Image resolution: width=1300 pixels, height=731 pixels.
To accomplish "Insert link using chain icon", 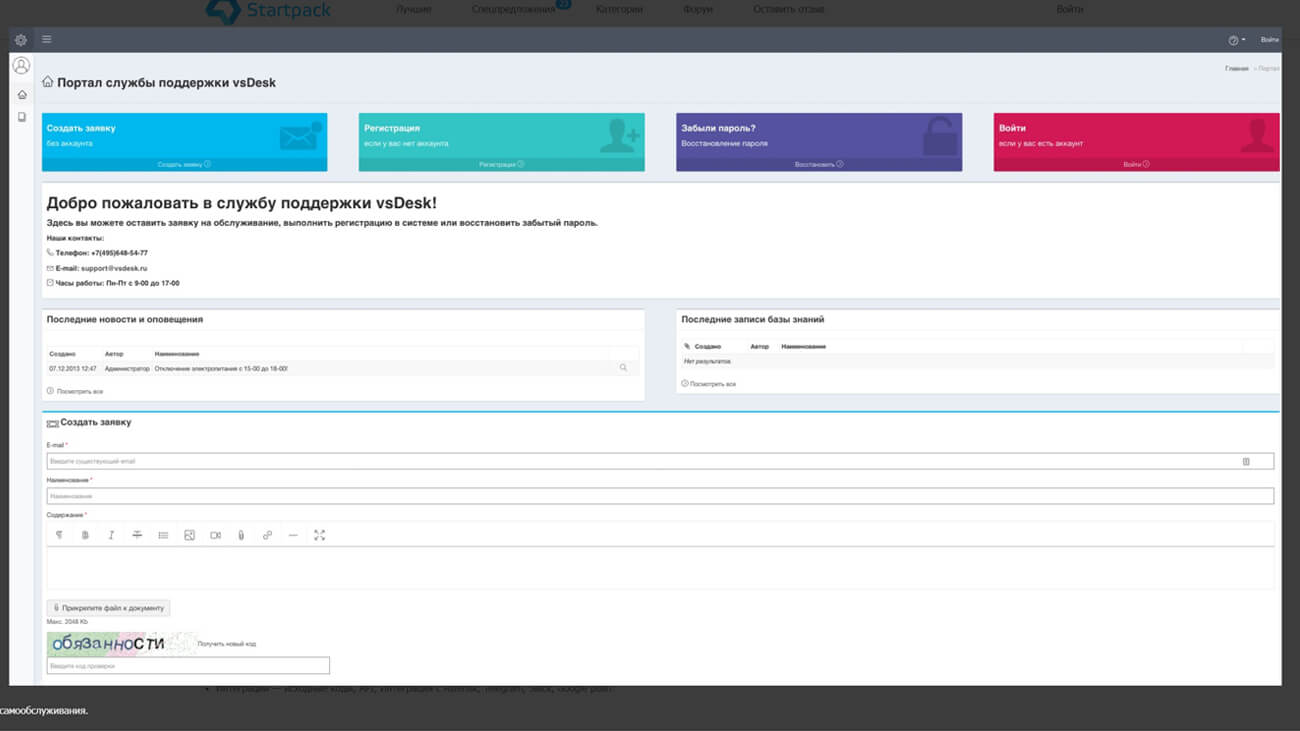I will pyautogui.click(x=267, y=535).
